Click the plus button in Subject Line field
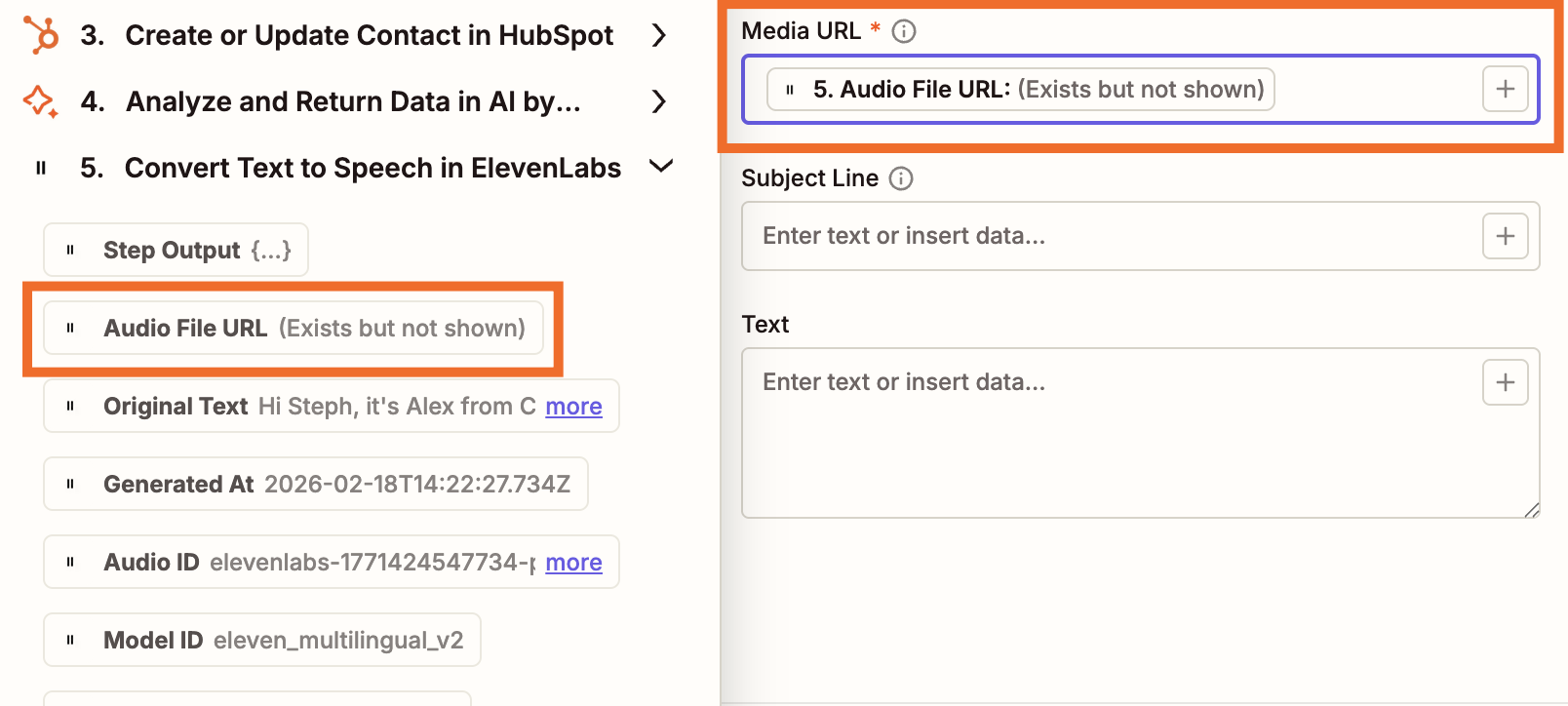Image resolution: width=1568 pixels, height=706 pixels. [x=1506, y=236]
